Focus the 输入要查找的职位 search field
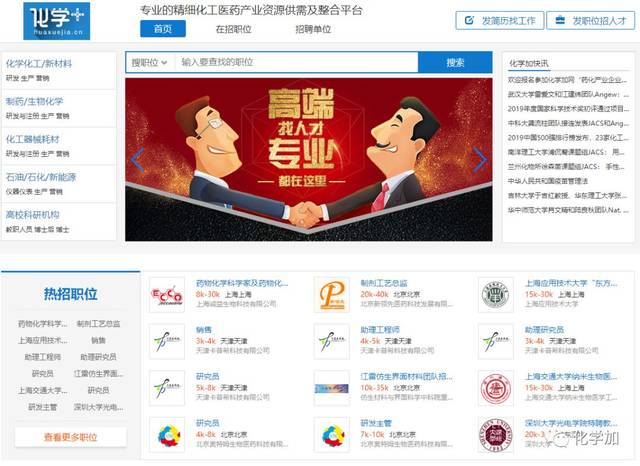The height and width of the screenshot is (466, 640). tap(296, 62)
